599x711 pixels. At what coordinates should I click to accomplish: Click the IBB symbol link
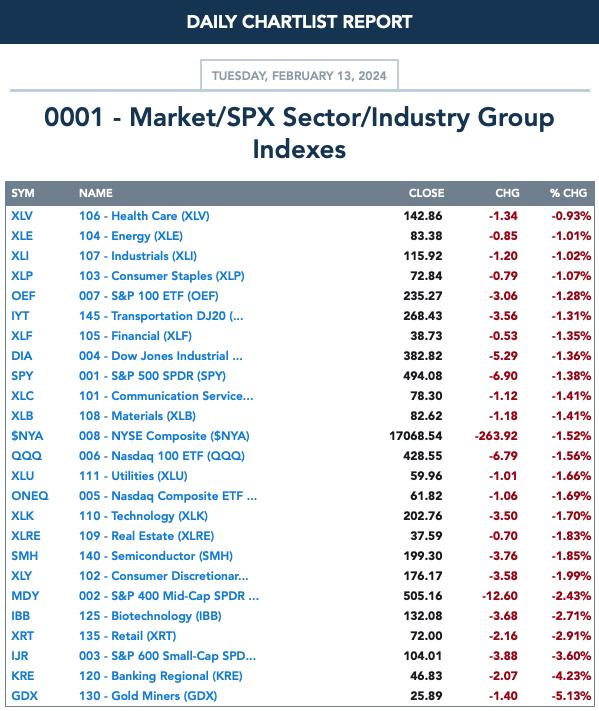pos(20,616)
